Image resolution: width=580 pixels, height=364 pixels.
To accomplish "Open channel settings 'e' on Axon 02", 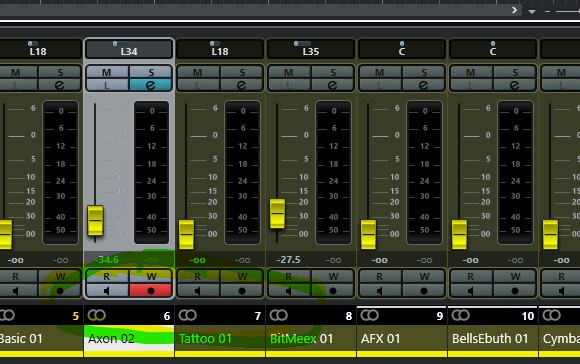I will [x=151, y=85].
